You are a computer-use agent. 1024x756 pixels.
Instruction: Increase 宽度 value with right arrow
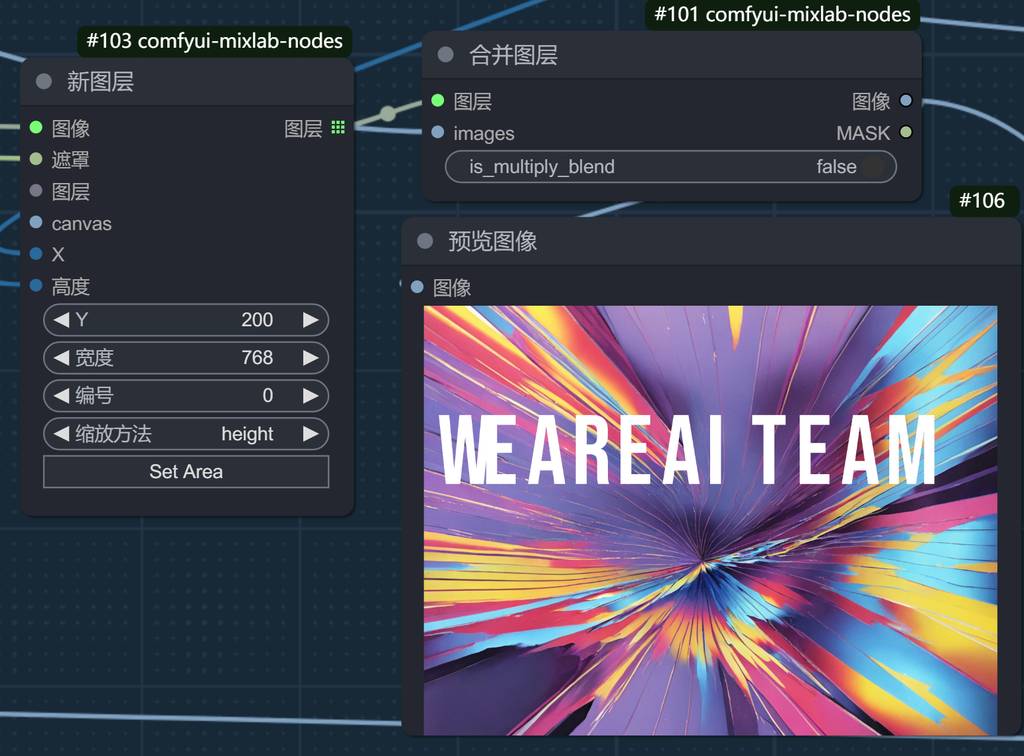(x=310, y=358)
